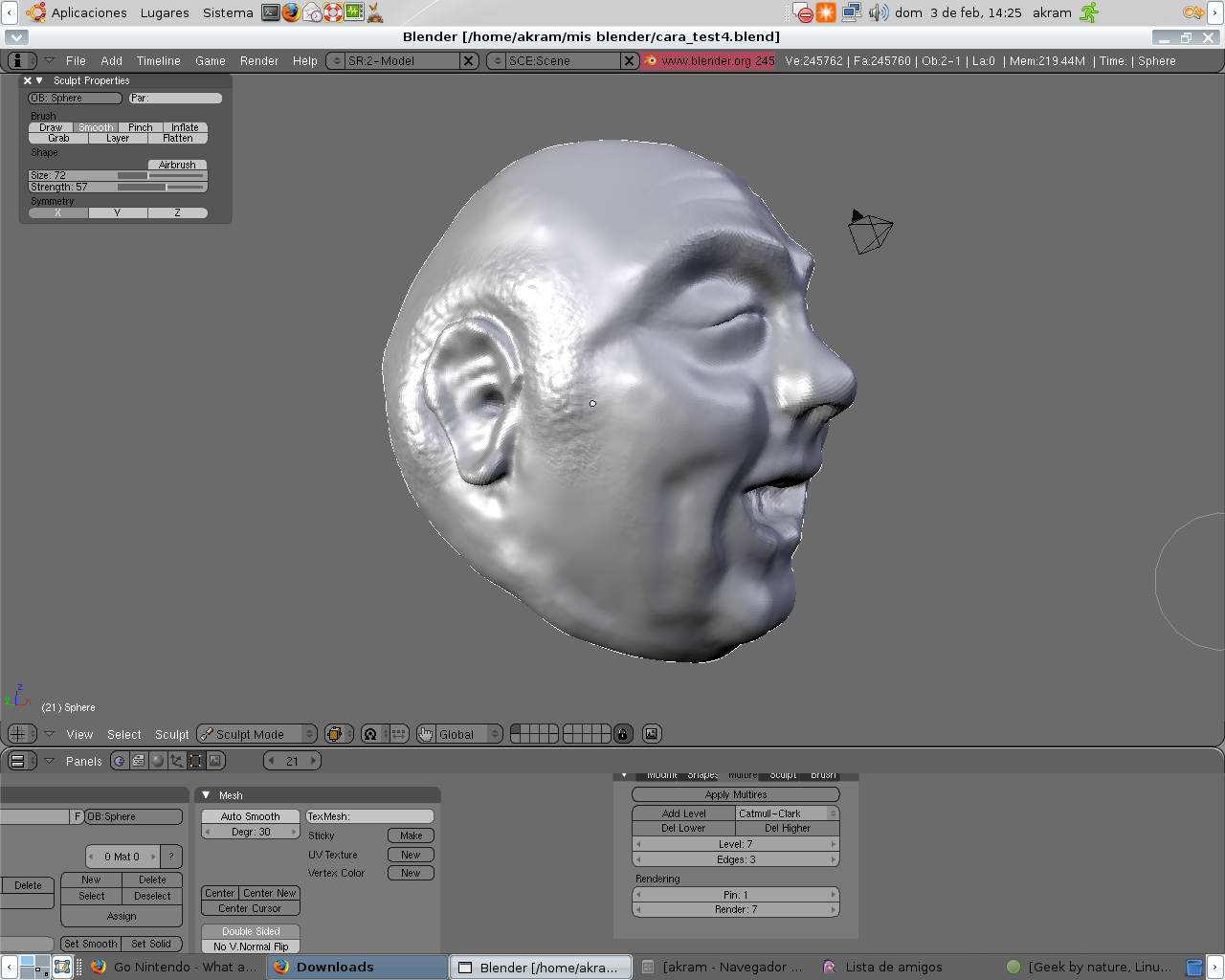Open the Info window type selector
This screenshot has height=980, width=1225.
[x=21, y=60]
